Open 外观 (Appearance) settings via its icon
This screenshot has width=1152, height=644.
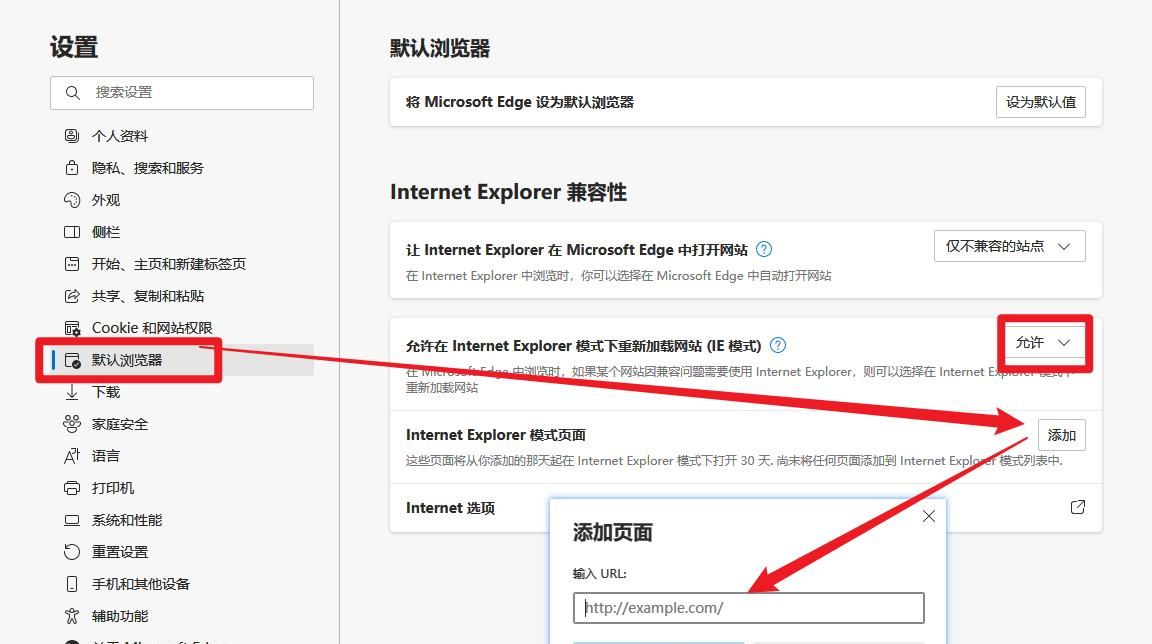tap(69, 199)
